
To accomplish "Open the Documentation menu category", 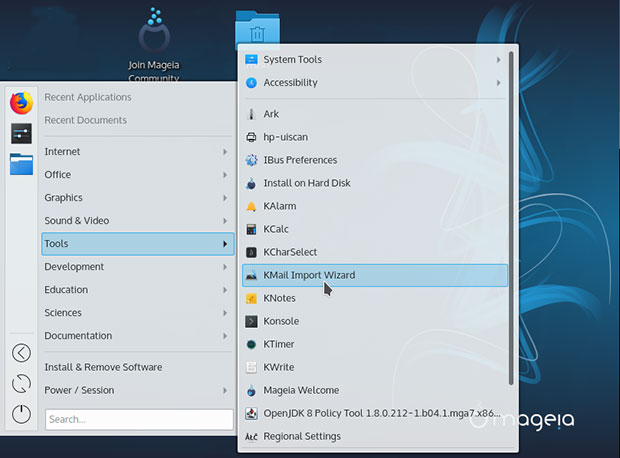I will [138, 336].
